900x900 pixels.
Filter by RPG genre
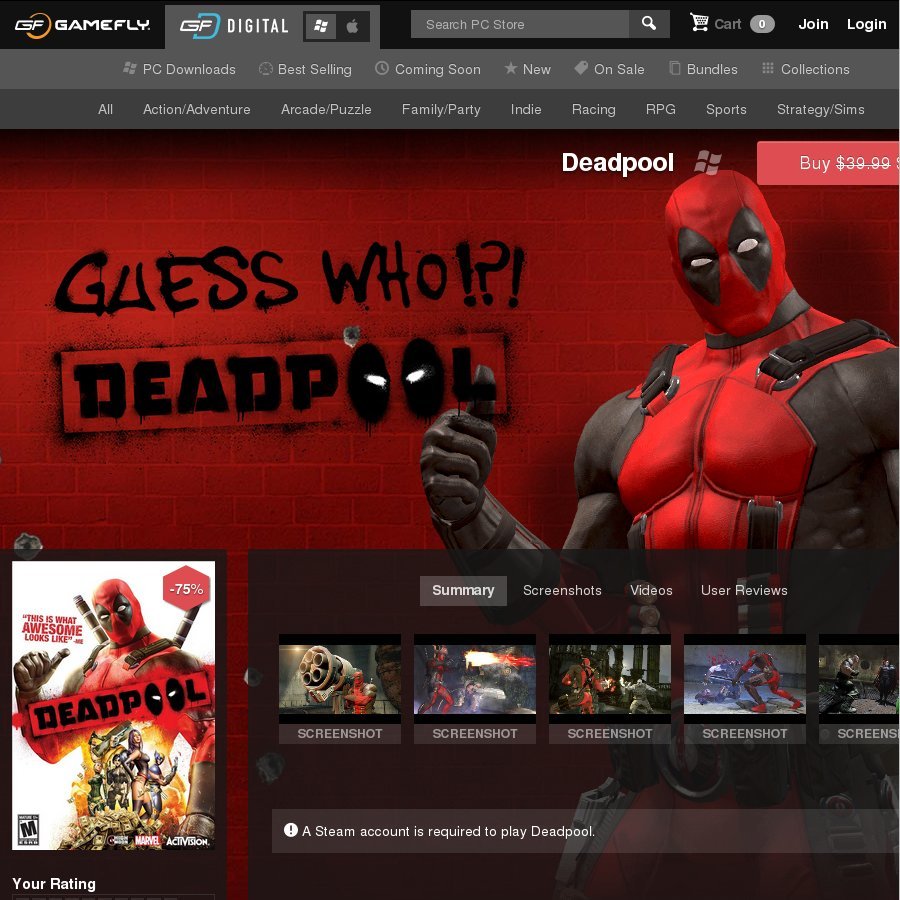pyautogui.click(x=660, y=109)
